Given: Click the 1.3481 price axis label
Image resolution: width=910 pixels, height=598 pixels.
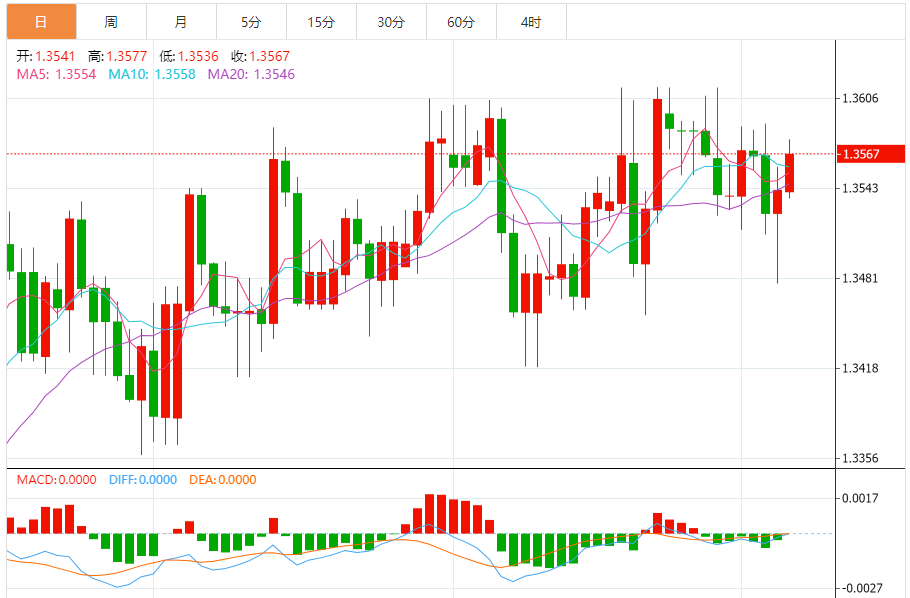Looking at the screenshot, I should [861, 278].
